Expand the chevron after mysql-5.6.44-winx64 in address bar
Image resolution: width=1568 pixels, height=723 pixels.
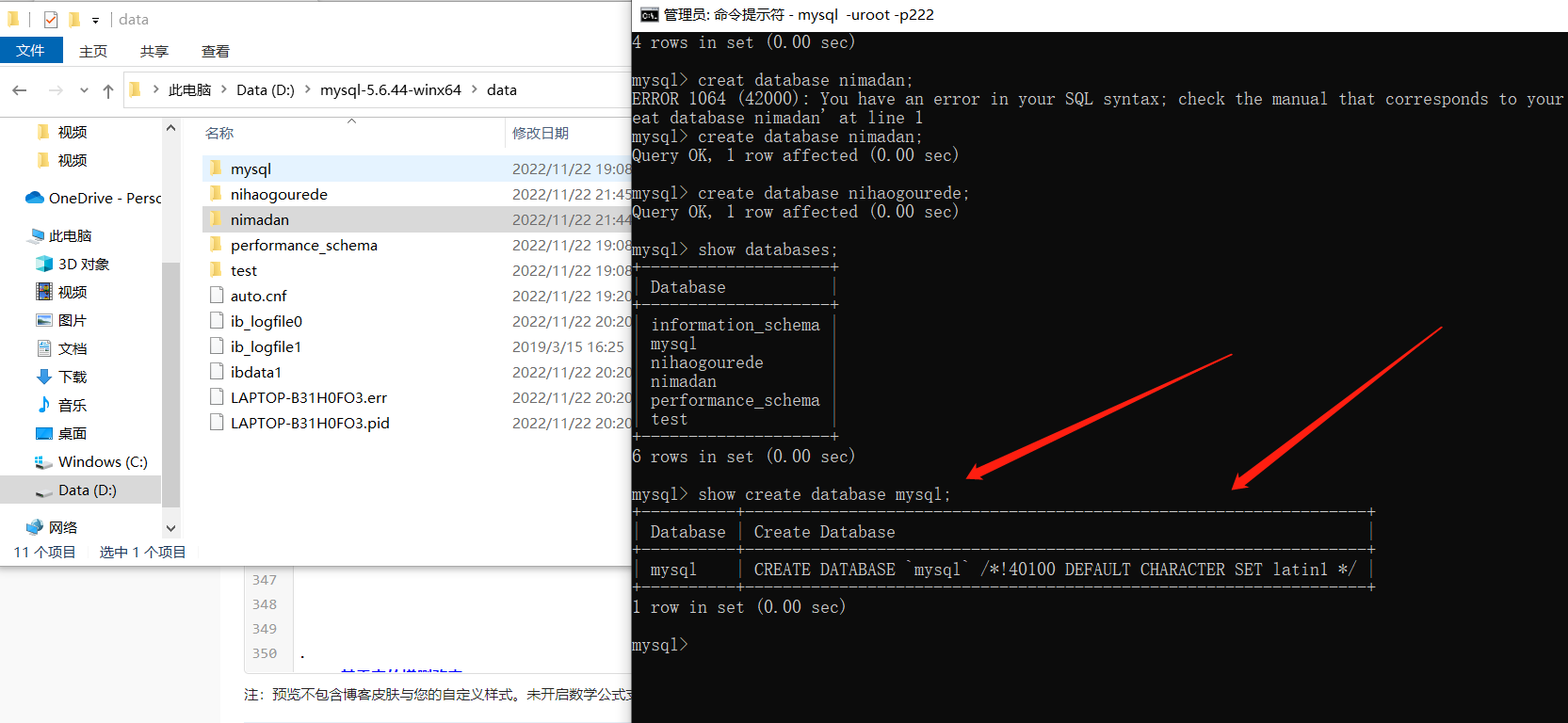(x=474, y=89)
